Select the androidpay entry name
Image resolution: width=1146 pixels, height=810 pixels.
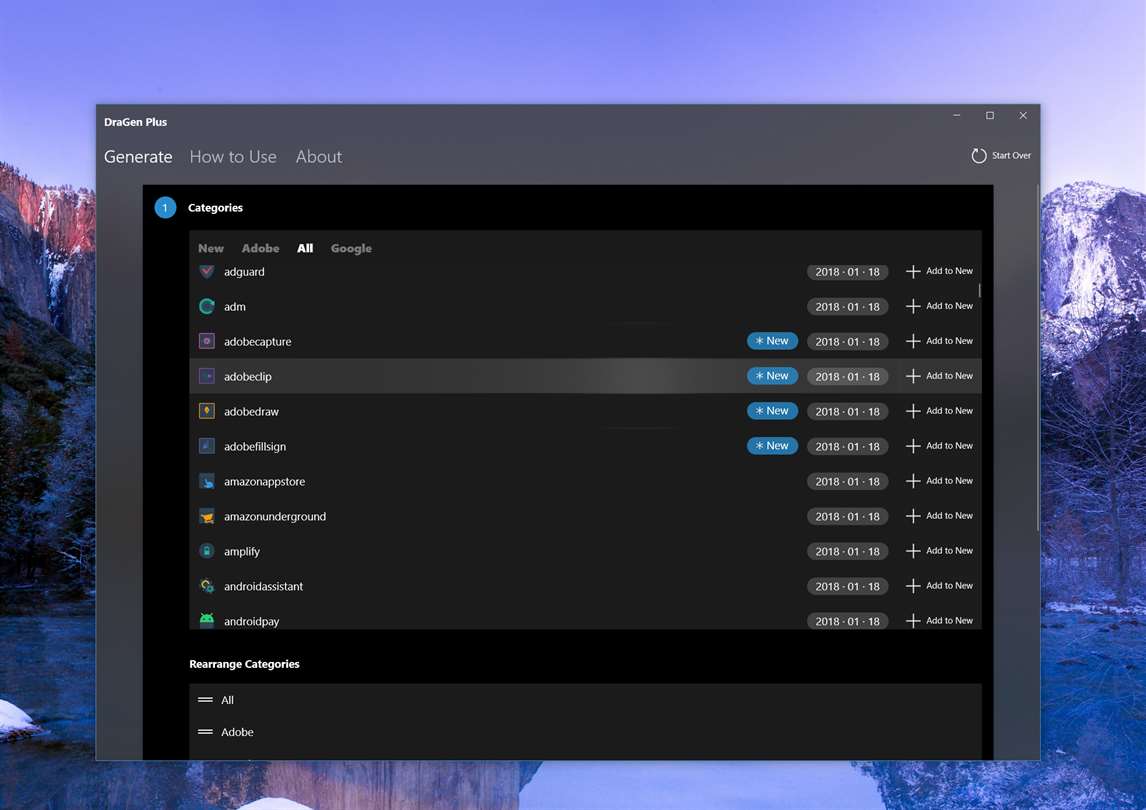[x=251, y=621]
